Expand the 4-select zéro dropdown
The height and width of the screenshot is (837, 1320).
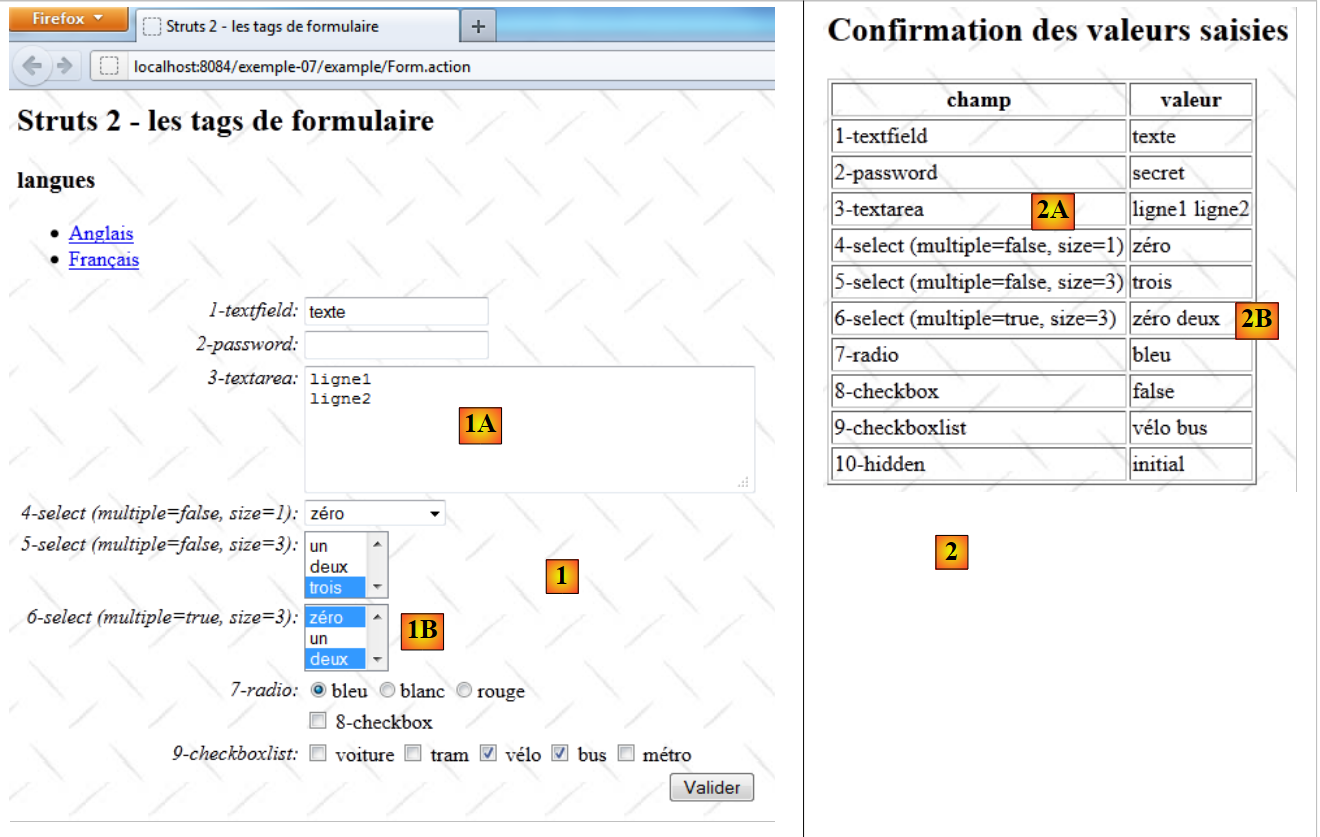pyautogui.click(x=374, y=513)
